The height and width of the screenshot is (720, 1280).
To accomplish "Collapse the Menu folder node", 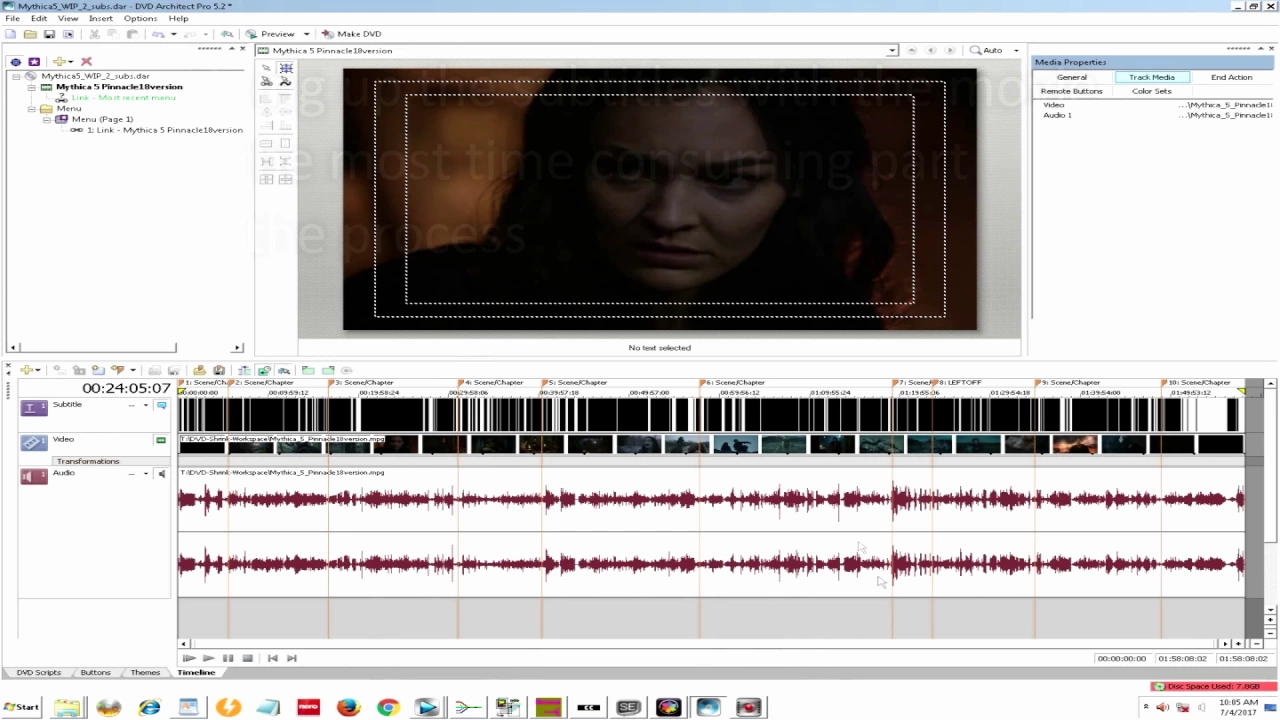I will [31, 108].
